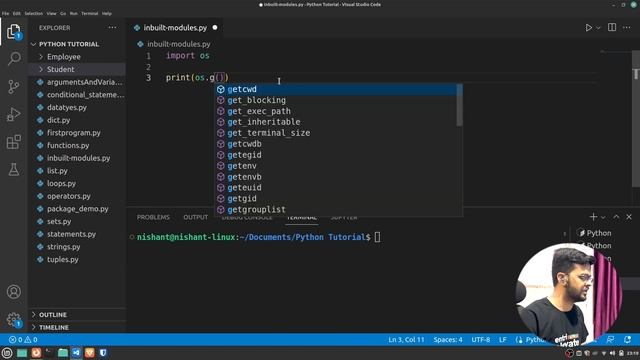This screenshot has width=640, height=360.
Task: Expand the OUTLINE section
Action: 77,315
